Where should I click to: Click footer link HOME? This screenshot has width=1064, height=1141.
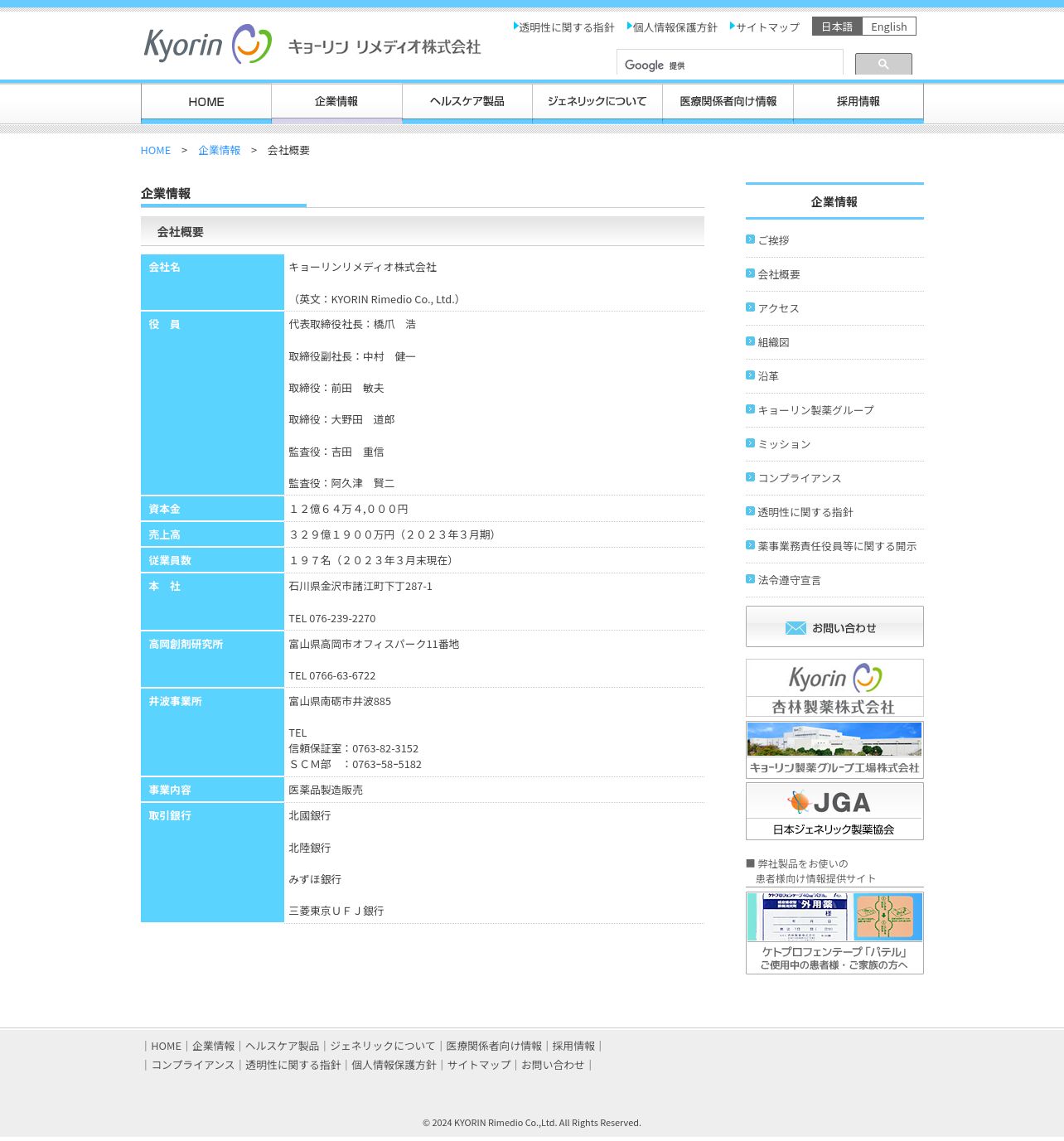tap(166, 1046)
